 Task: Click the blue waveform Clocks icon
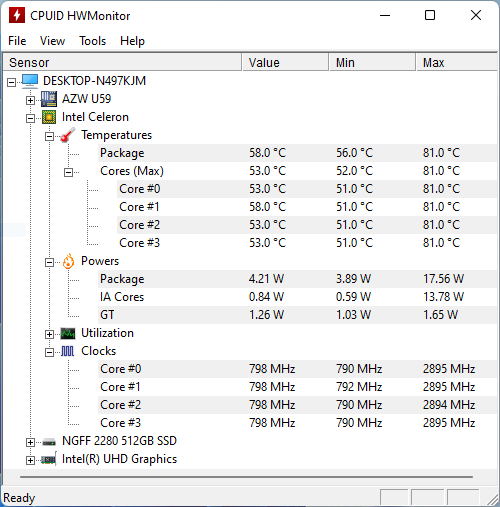(x=68, y=351)
